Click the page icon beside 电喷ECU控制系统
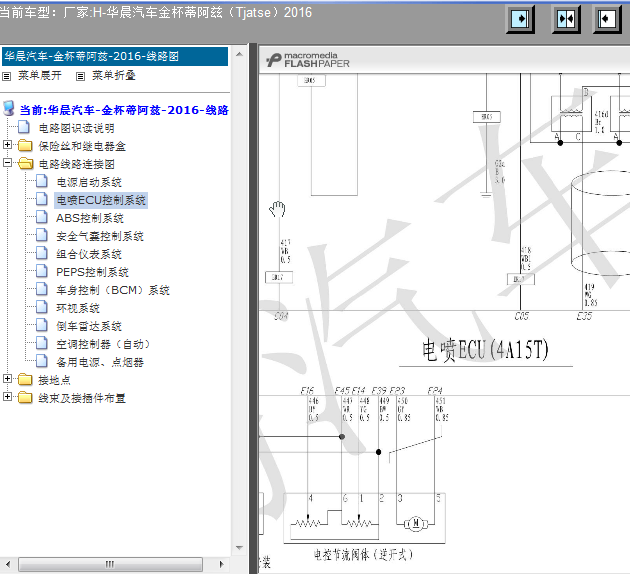This screenshot has width=630, height=574. 42,199
